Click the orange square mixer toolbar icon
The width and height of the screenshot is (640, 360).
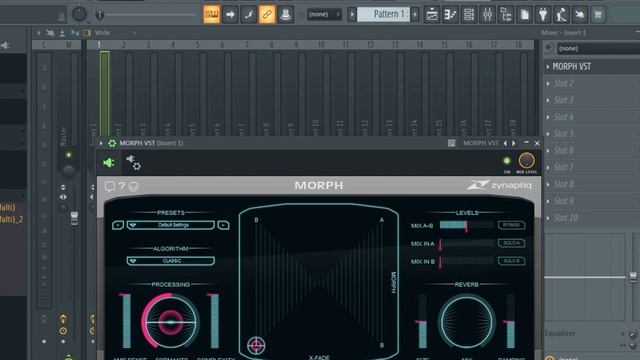[x=87, y=33]
